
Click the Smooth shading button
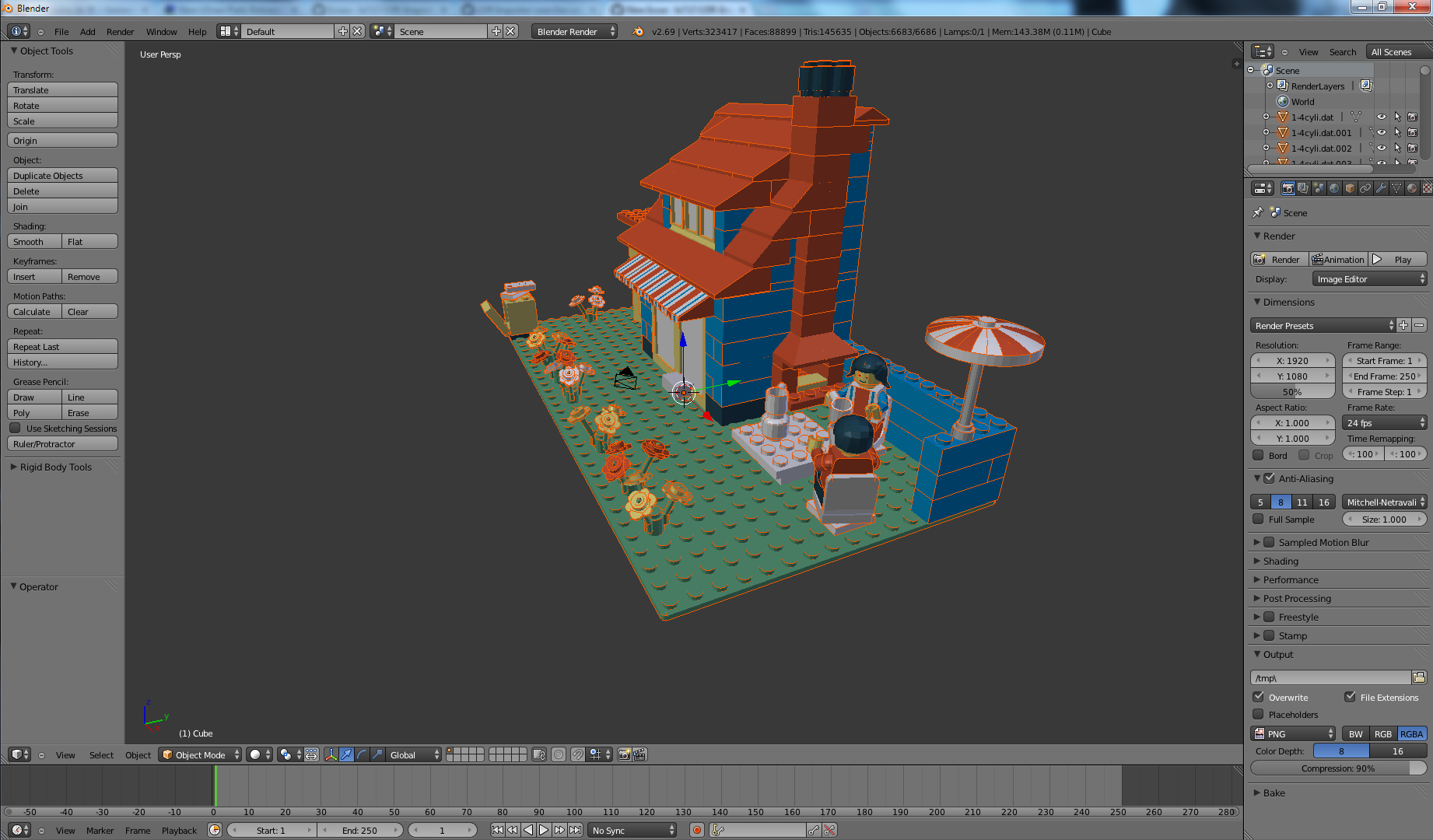pyautogui.click(x=34, y=242)
